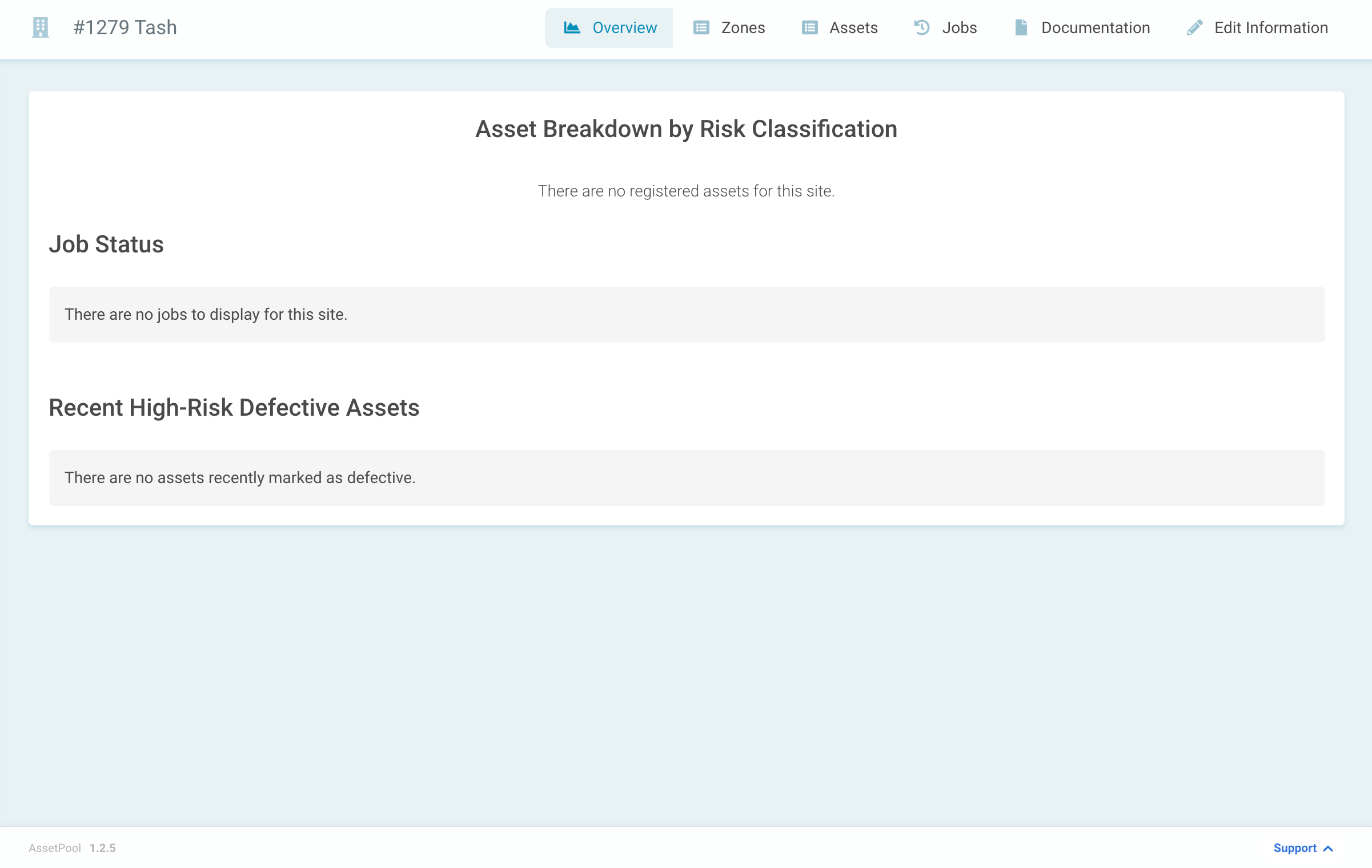
Task: Navigate to the Jobs tab
Action: [x=959, y=27]
